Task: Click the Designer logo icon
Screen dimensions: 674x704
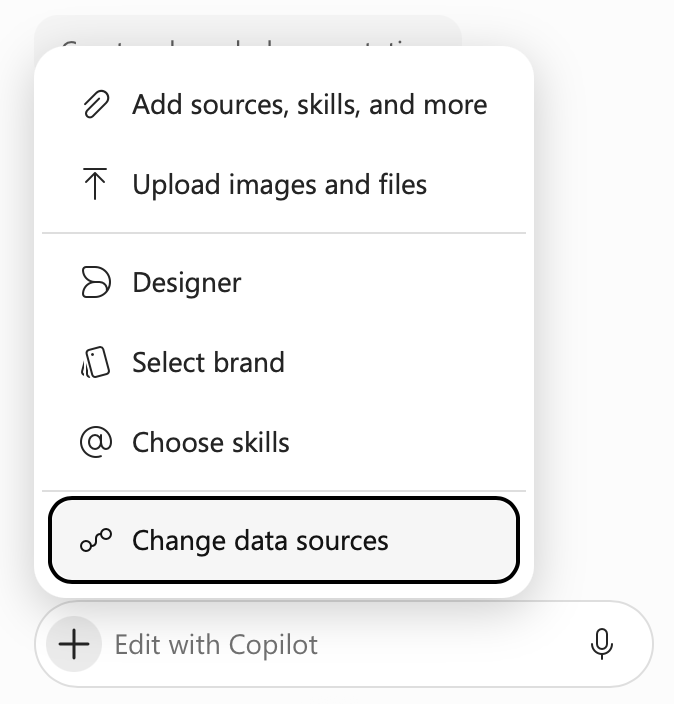Action: [96, 282]
